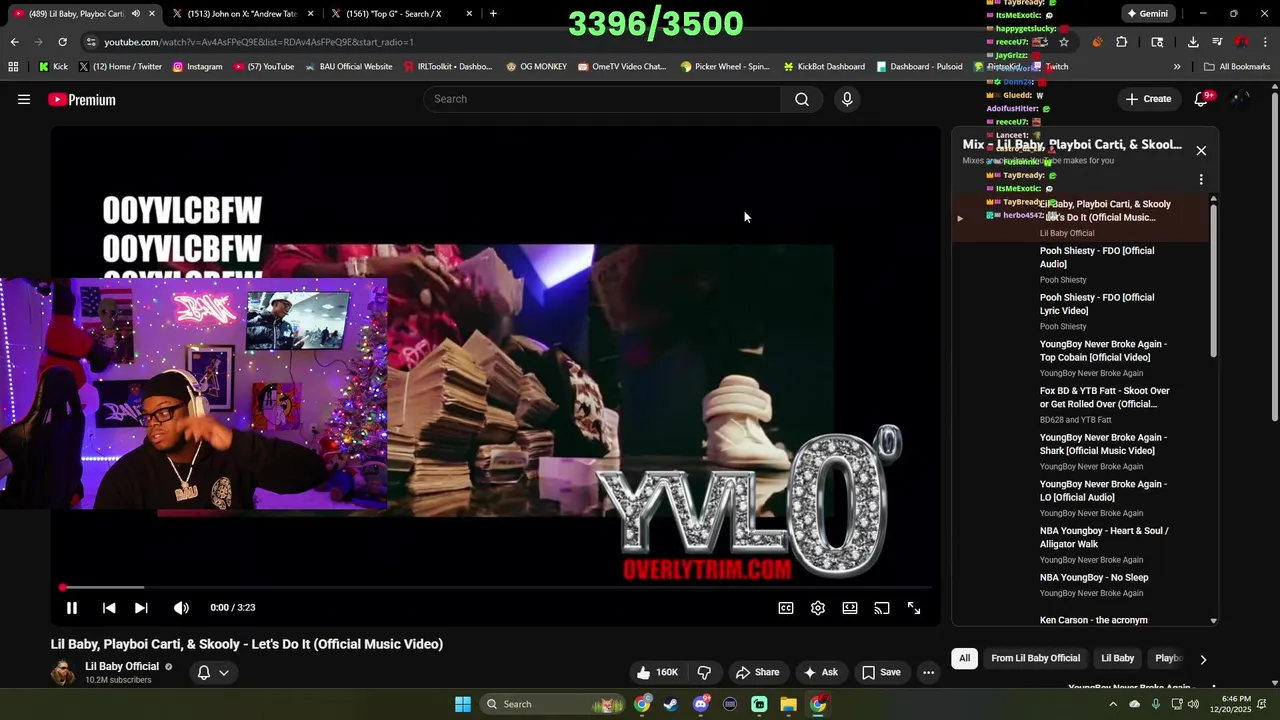Play NBA Youngboy - Heart & Soul / Alligator Walk
This screenshot has height=720, width=1280.
1104,537
